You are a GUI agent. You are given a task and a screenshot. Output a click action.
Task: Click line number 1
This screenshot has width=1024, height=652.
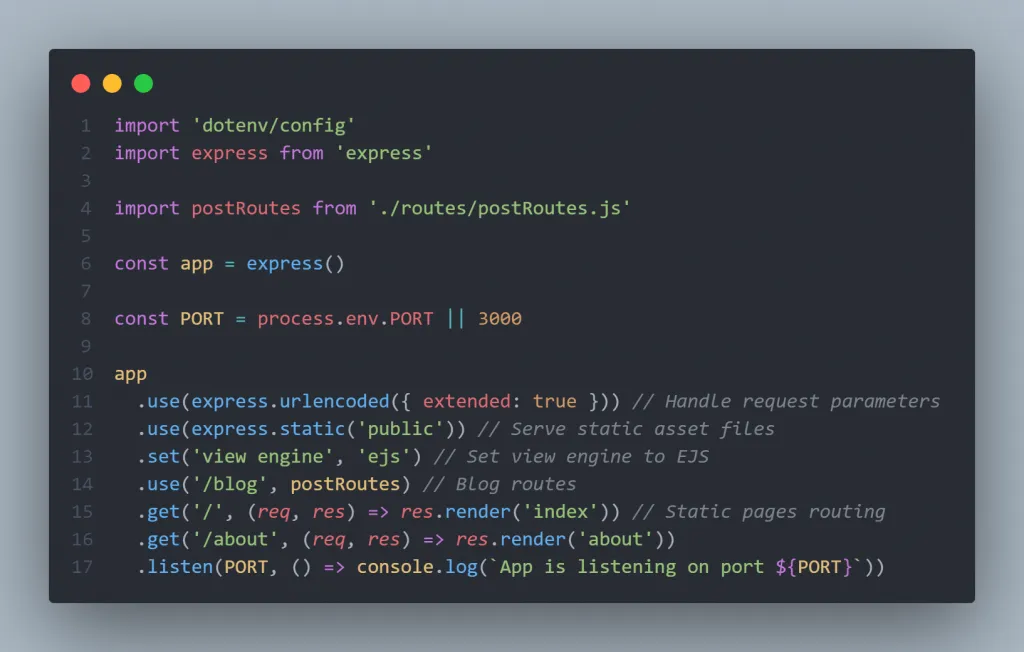click(x=84, y=124)
